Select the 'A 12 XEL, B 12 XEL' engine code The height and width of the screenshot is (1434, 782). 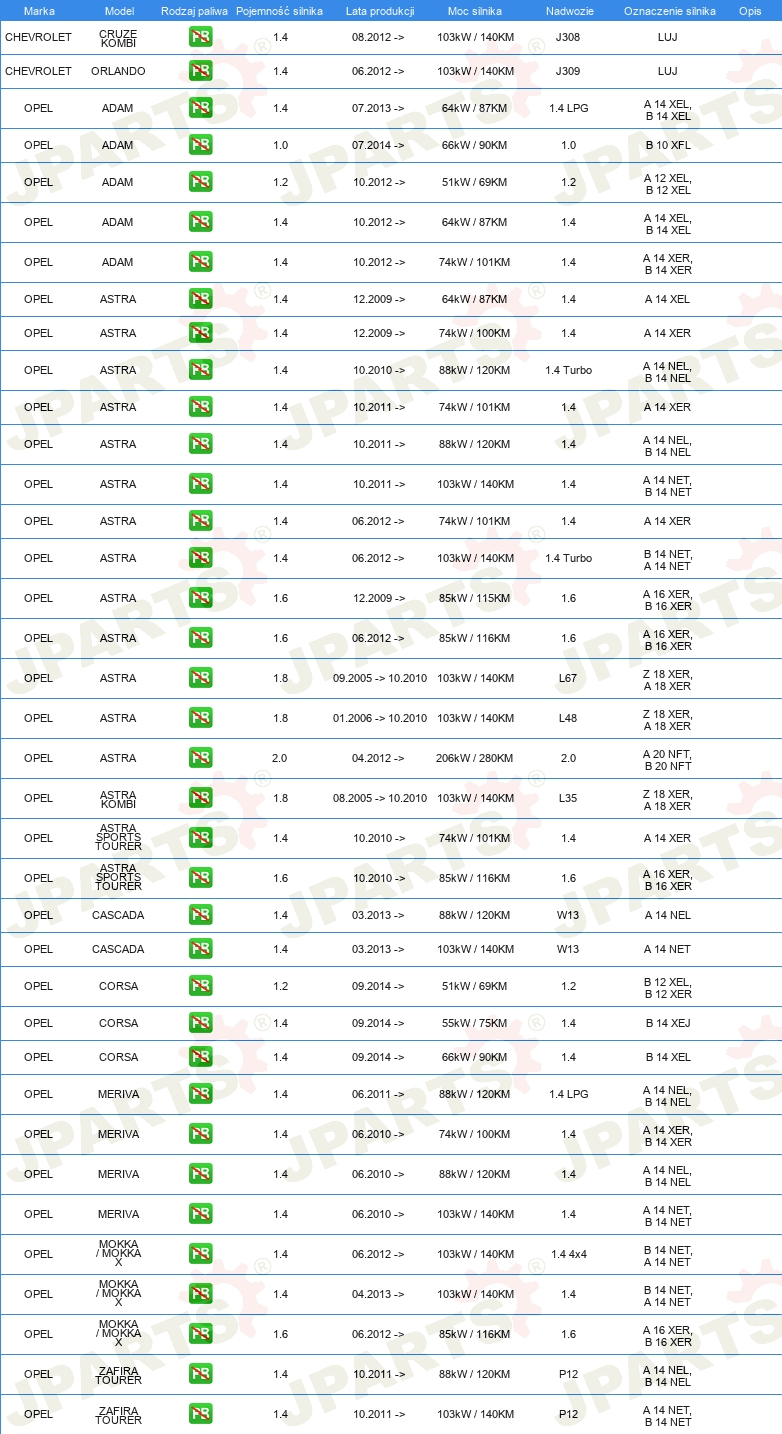pos(668,183)
